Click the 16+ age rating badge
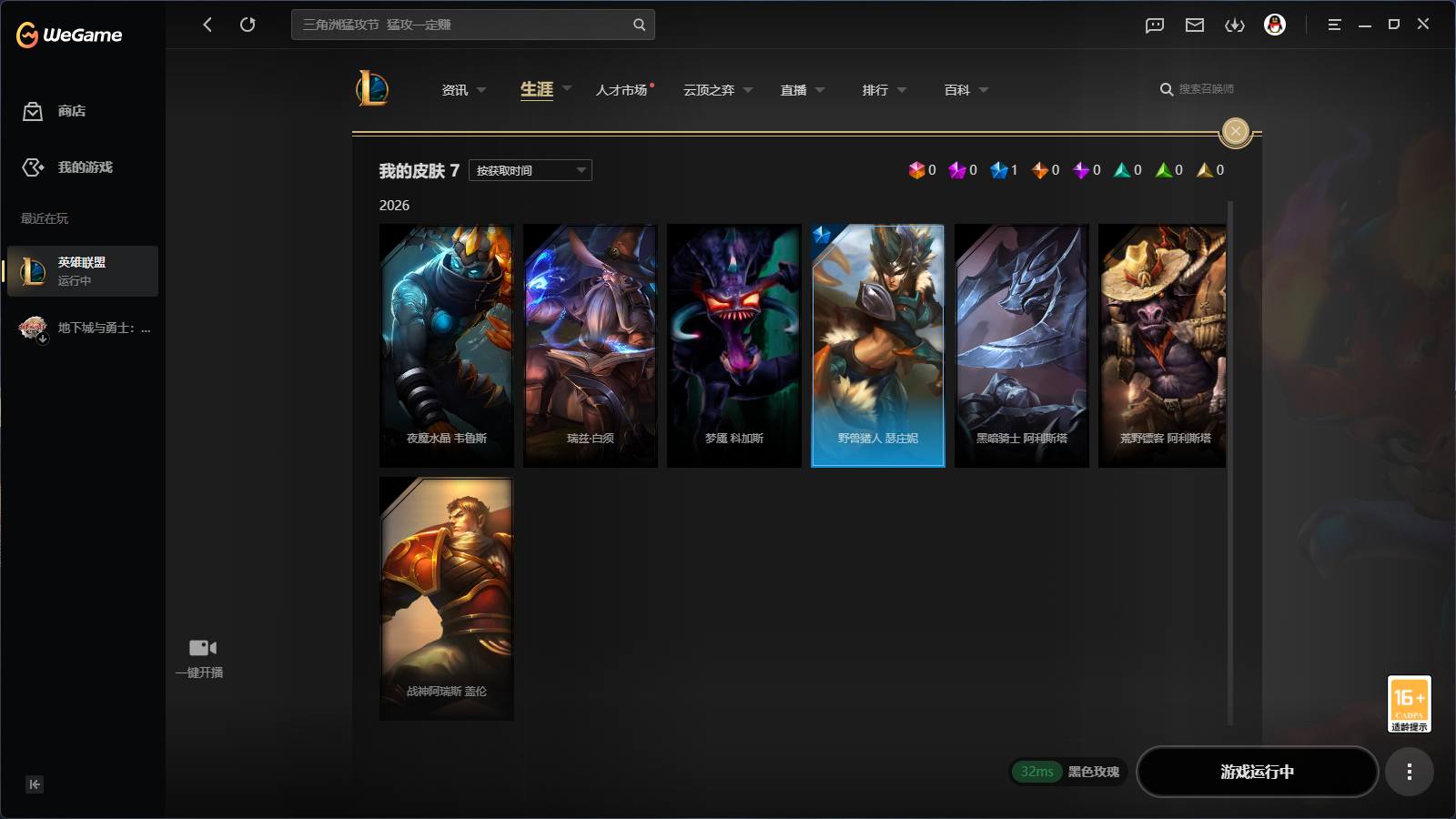Image resolution: width=1456 pixels, height=819 pixels. 1409,703
